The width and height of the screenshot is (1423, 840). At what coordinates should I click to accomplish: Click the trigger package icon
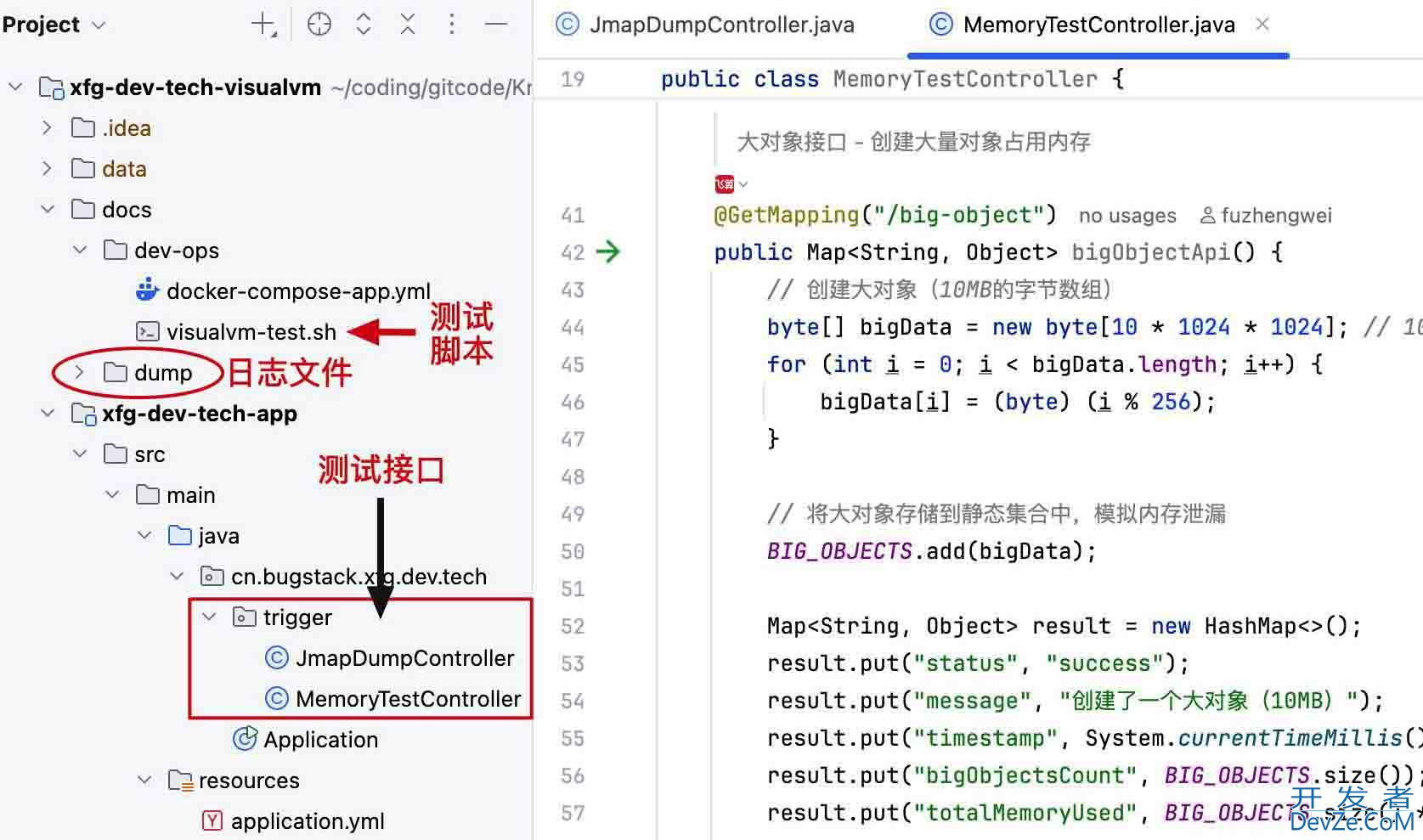click(x=245, y=617)
